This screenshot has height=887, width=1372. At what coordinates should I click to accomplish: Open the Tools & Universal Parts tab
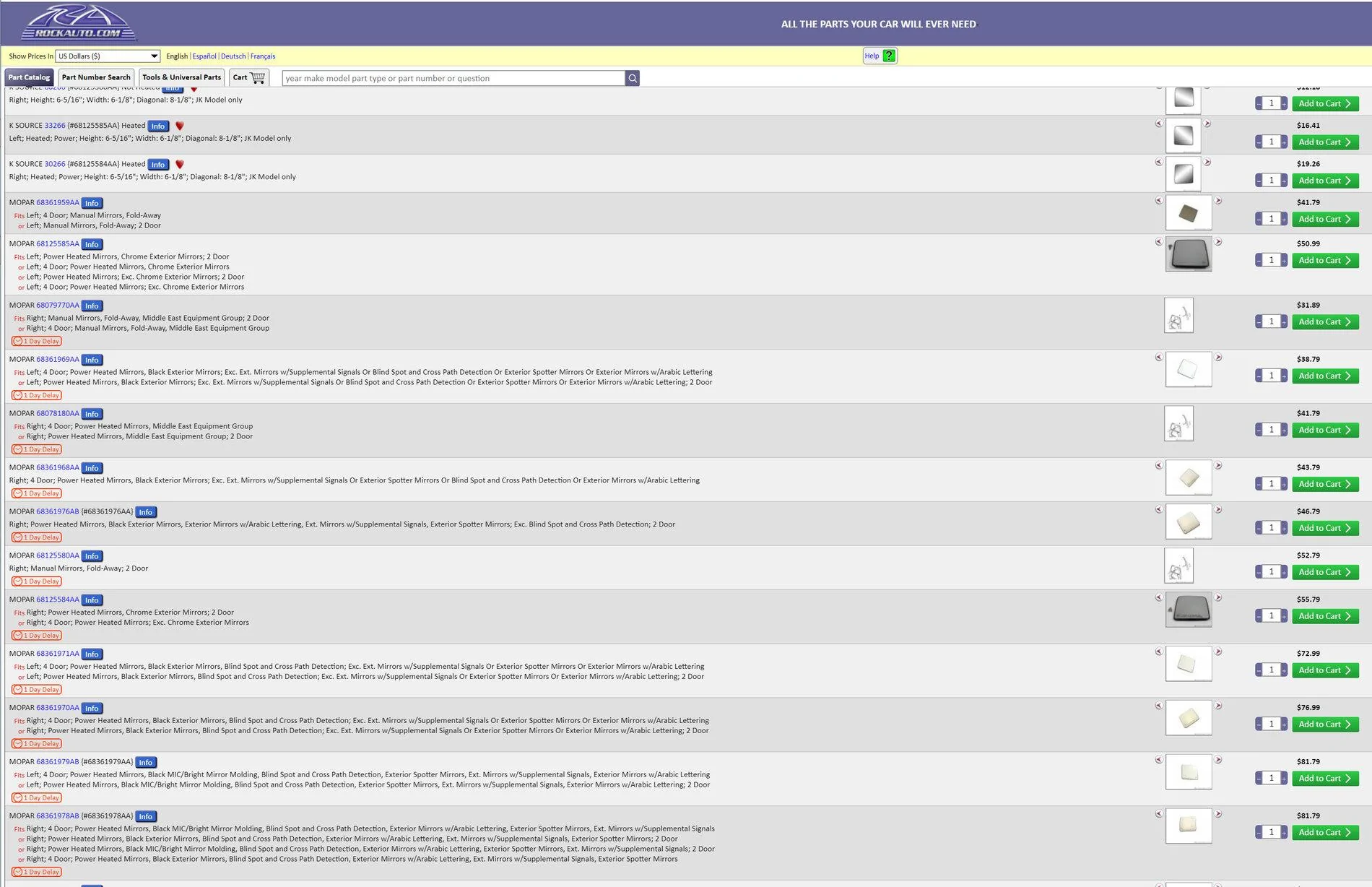(182, 77)
